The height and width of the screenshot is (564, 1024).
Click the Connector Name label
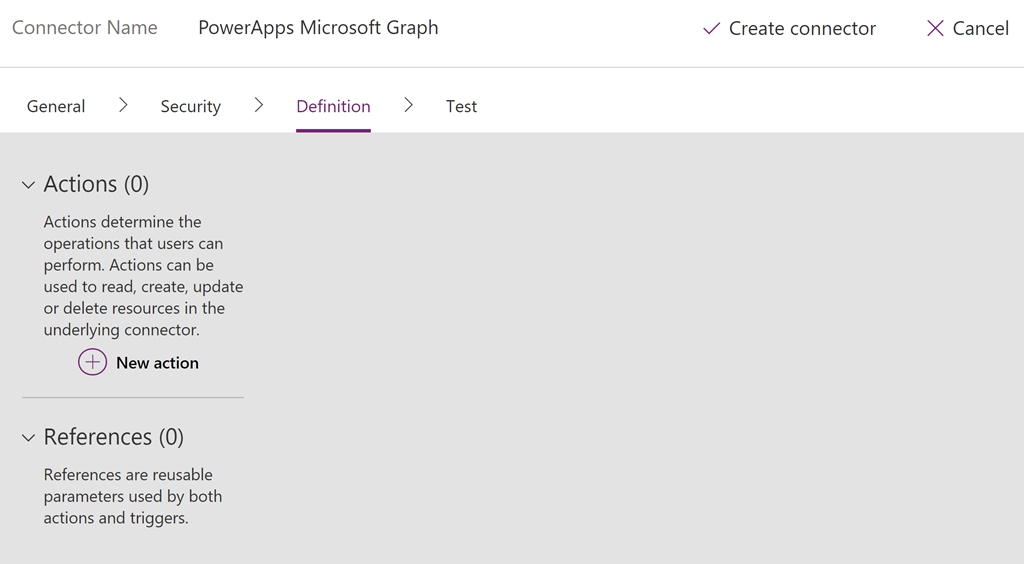(85, 27)
